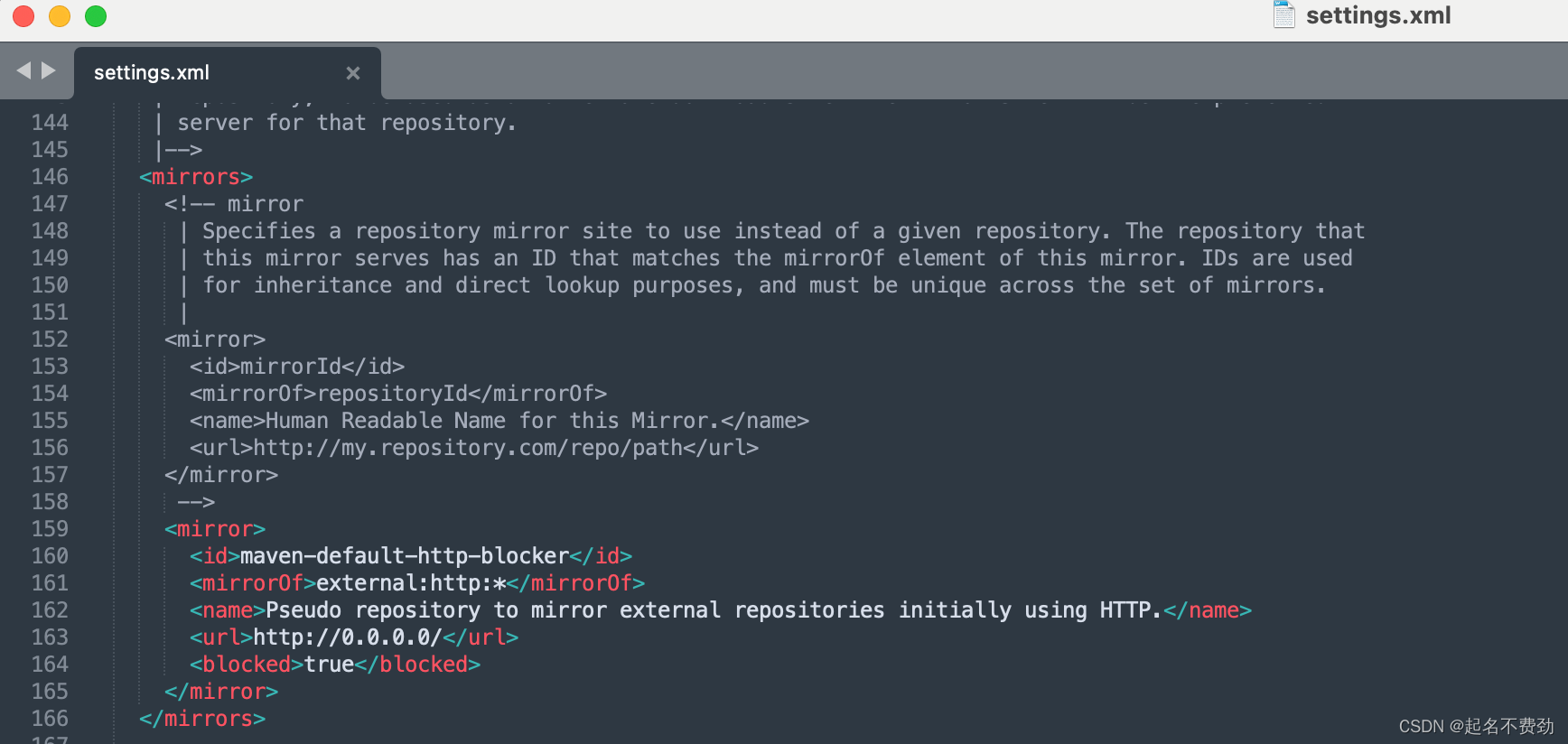Close the settings.xml tab with its X icon
The height and width of the screenshot is (744, 1568).
353,73
